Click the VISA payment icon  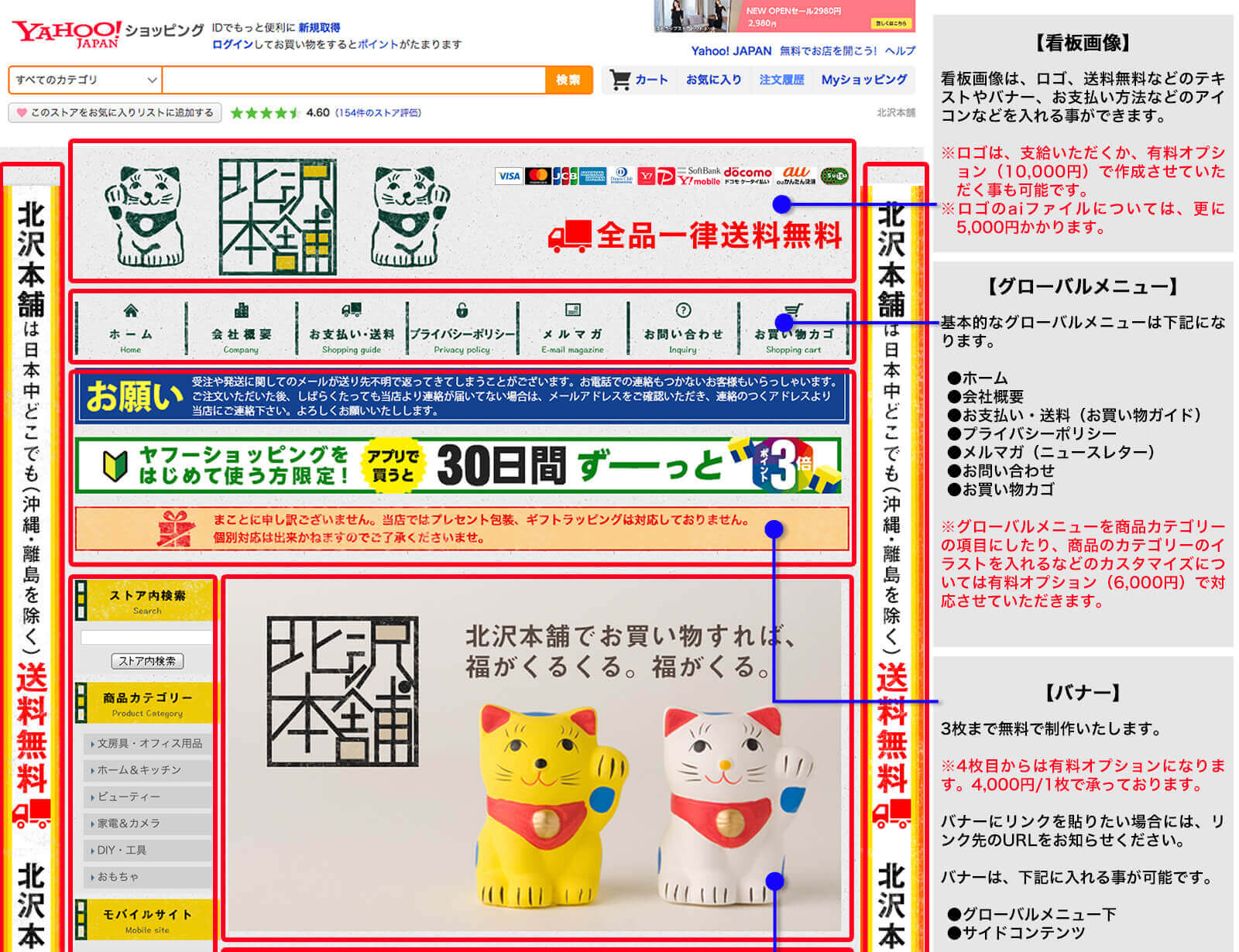click(508, 176)
